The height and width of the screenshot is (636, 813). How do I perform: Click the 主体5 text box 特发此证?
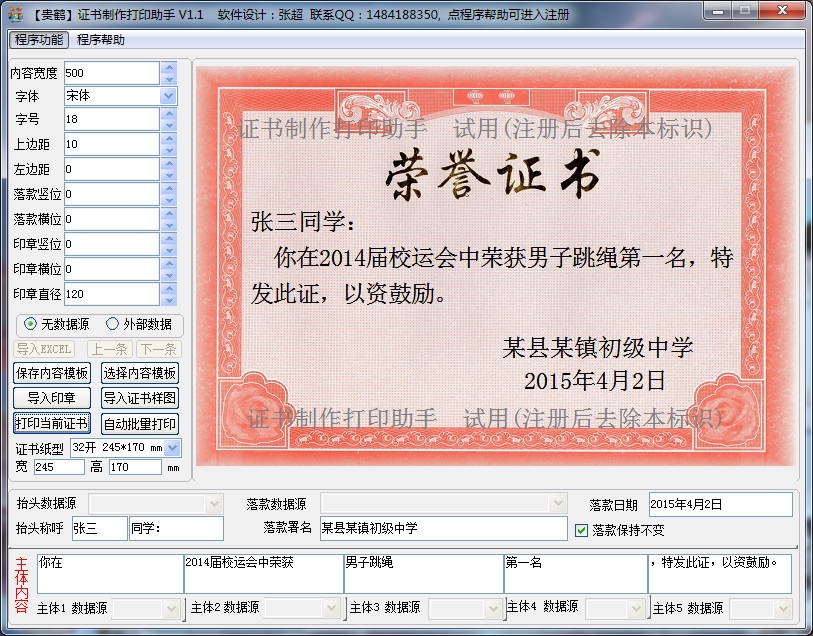point(720,574)
